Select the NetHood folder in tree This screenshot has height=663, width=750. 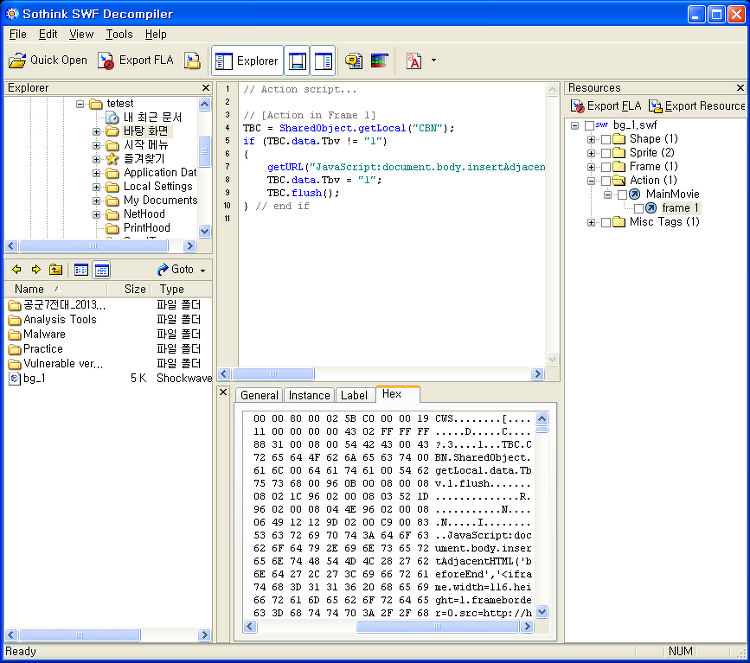click(143, 214)
